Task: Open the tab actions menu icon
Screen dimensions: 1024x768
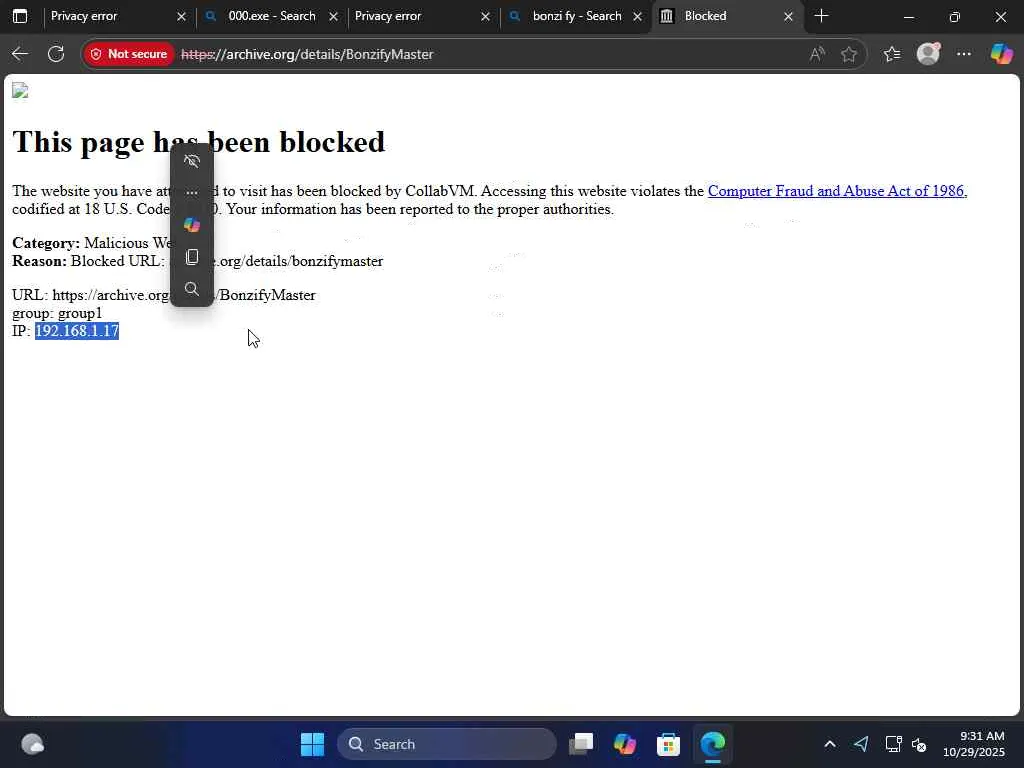Action: (20, 16)
